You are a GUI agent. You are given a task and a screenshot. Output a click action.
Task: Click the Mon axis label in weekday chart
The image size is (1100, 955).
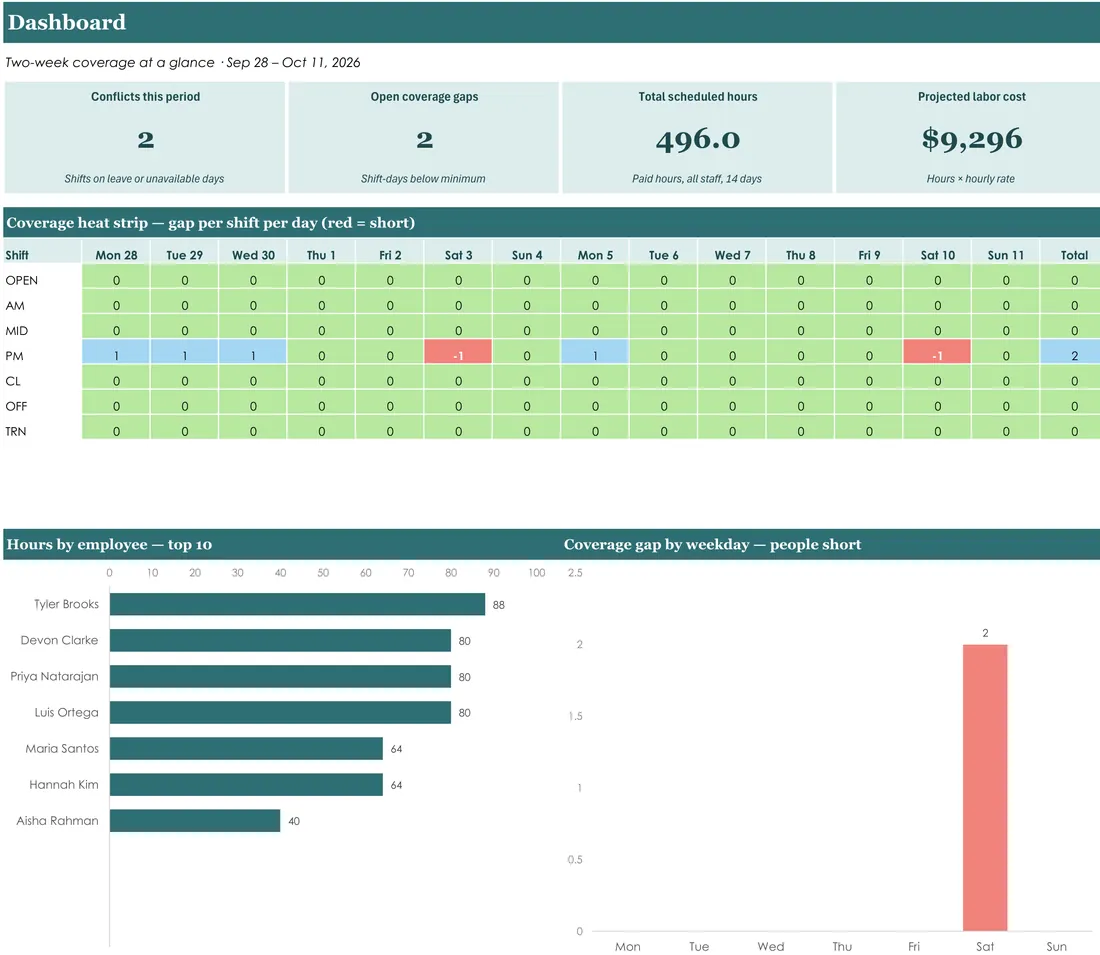628,947
